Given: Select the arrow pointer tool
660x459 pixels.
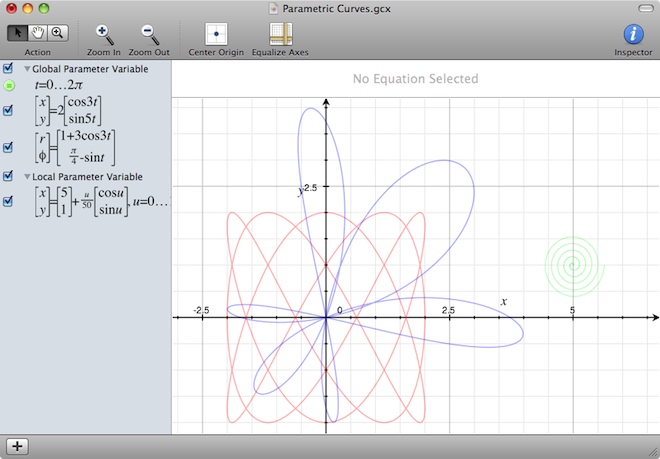Looking at the screenshot, I should [18, 32].
